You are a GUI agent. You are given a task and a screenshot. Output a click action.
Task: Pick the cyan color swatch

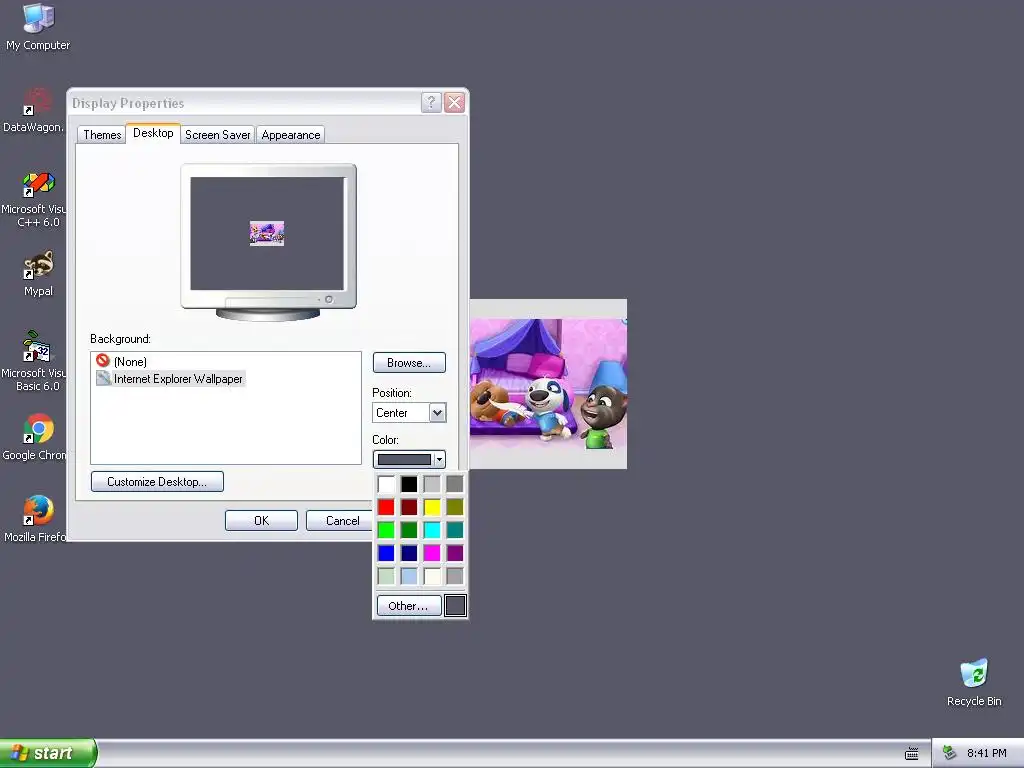(432, 530)
